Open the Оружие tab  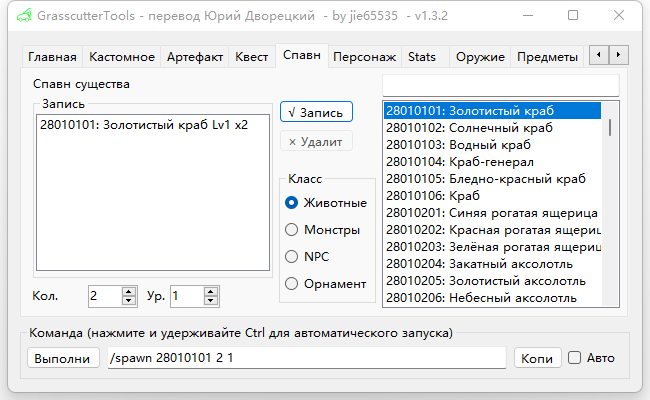(x=479, y=57)
